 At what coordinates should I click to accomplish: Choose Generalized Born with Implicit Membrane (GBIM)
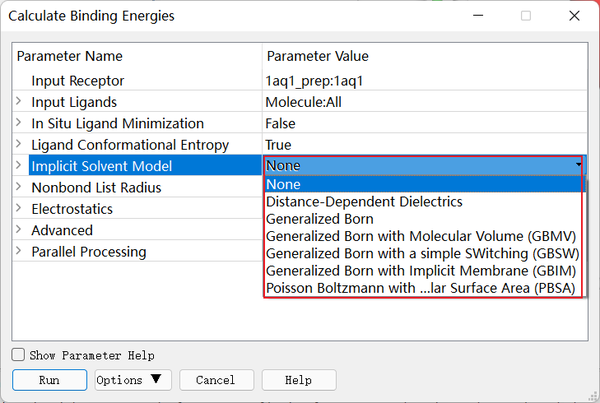tap(422, 271)
